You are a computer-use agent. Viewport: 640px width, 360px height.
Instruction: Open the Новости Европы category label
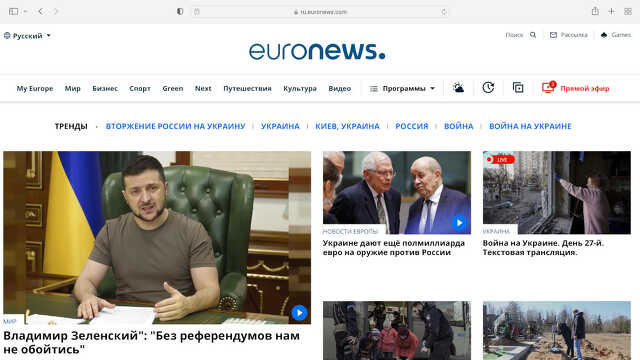click(350, 231)
